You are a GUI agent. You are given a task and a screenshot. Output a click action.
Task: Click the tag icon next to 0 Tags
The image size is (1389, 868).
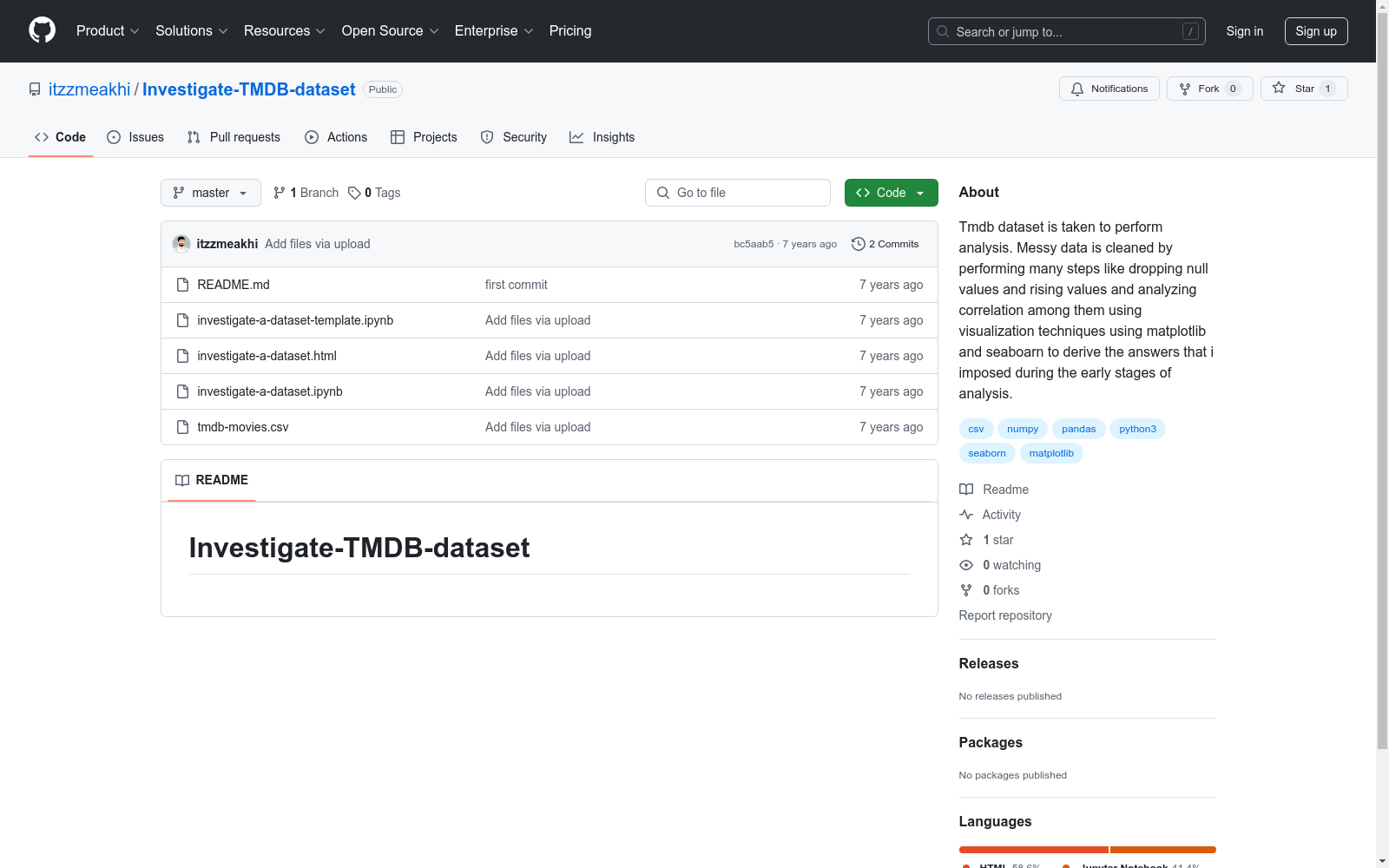click(x=354, y=193)
